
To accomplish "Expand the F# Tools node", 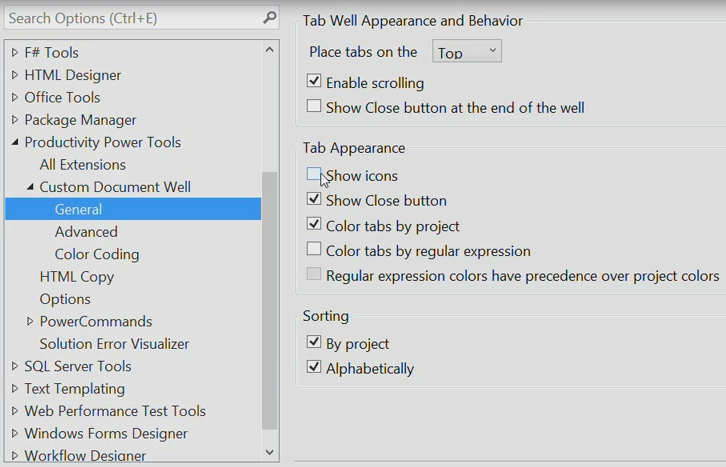I will click(x=15, y=52).
